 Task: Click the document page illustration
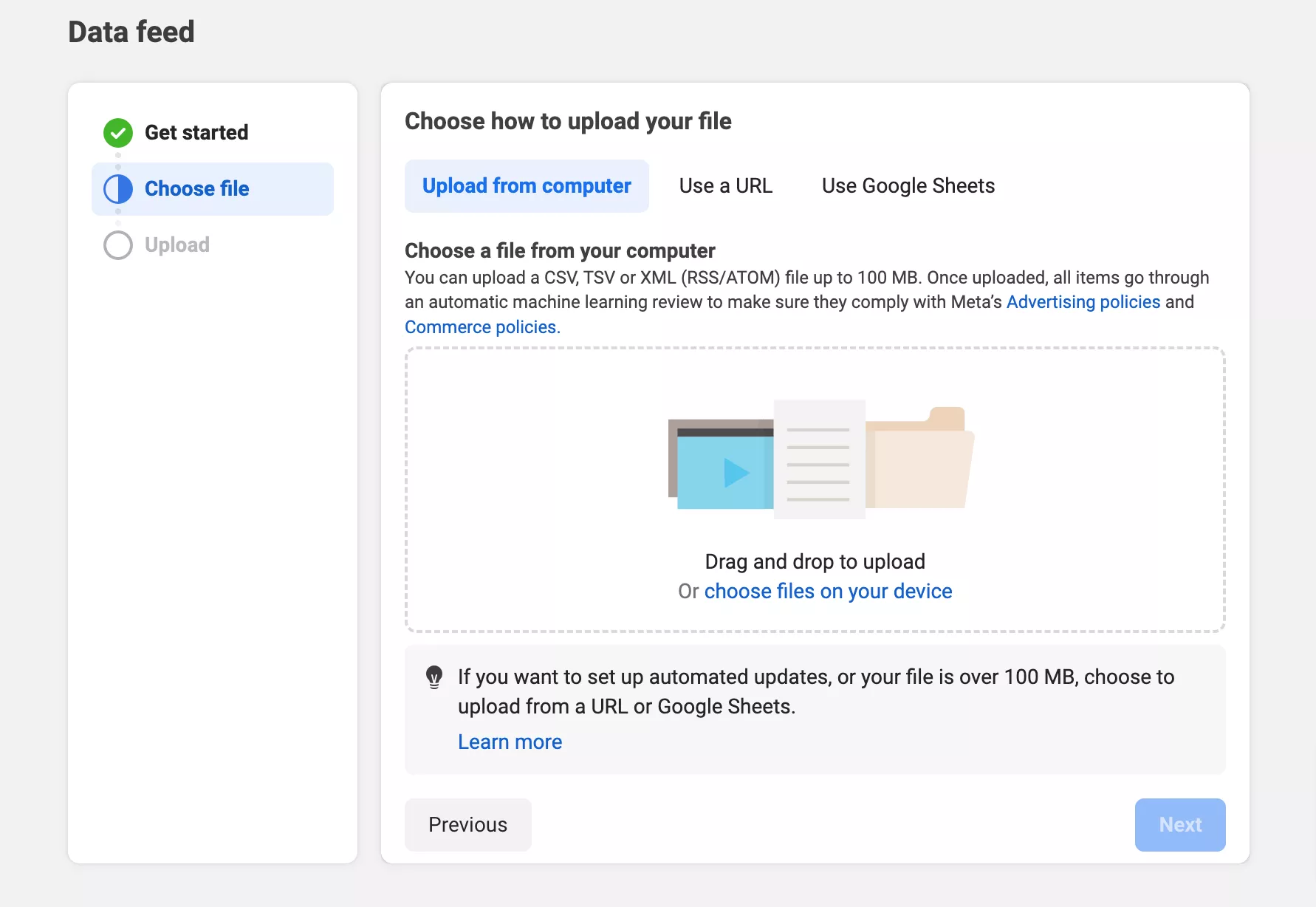point(819,459)
